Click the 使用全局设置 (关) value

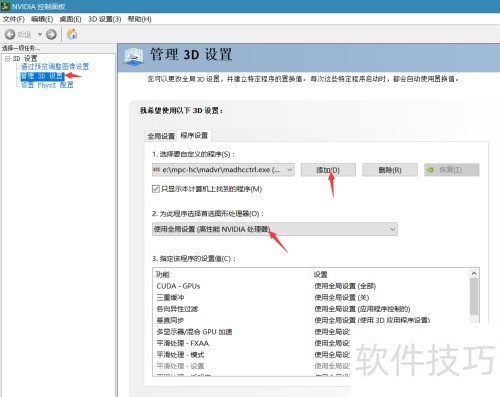[342, 297]
